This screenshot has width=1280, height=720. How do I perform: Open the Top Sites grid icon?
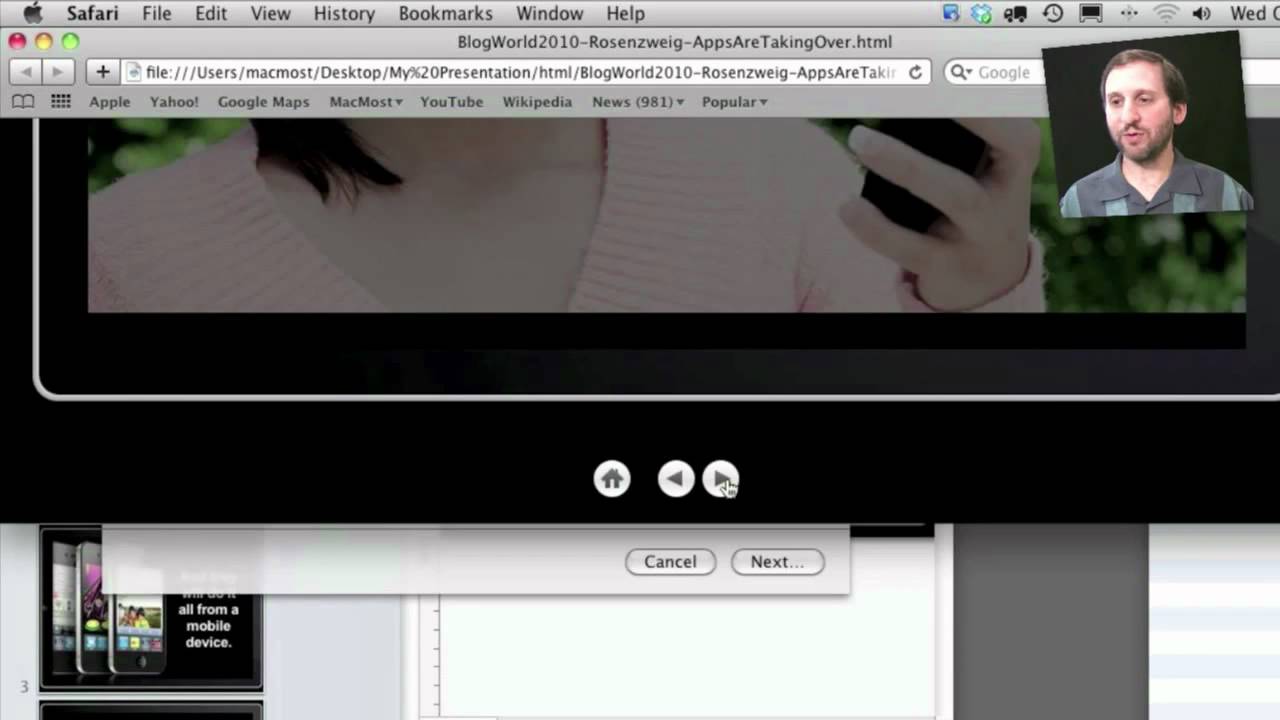61,102
